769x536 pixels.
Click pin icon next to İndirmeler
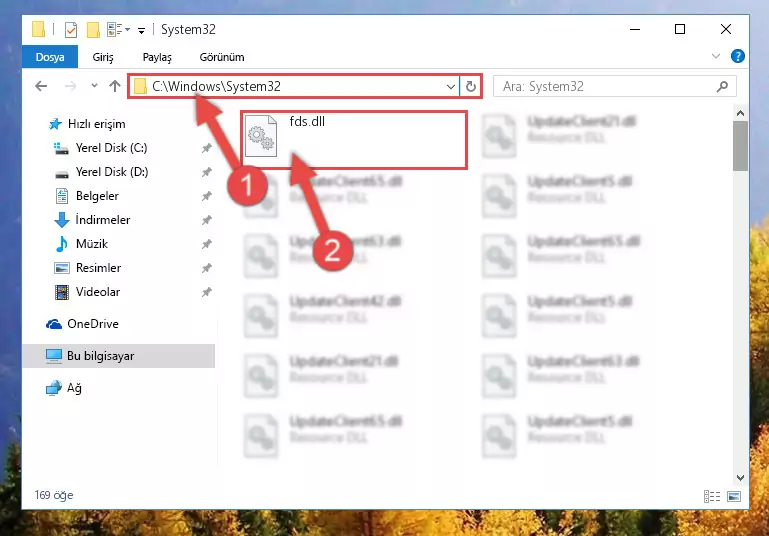point(206,220)
